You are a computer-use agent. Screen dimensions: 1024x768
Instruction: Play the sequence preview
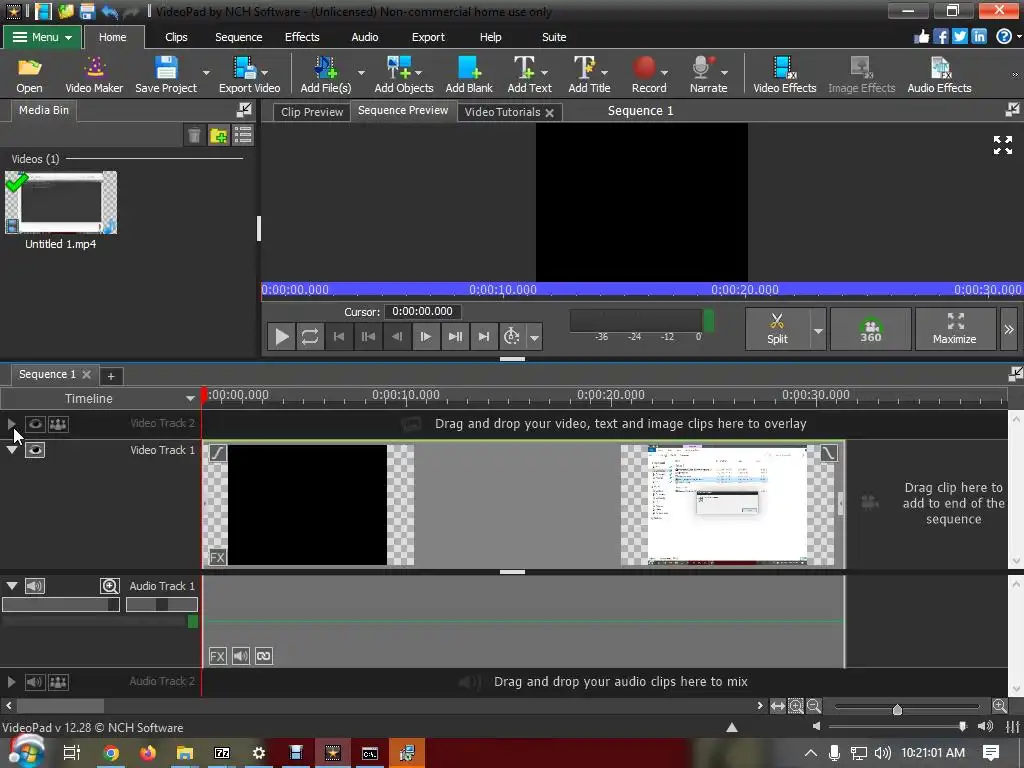click(x=281, y=337)
